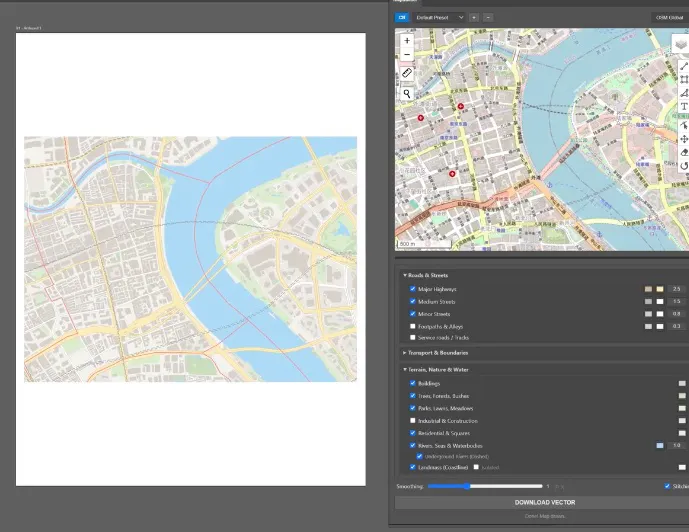Viewport: 689px width, 532px height.
Task: Select the draw polyline tool
Action: pyautogui.click(x=684, y=66)
